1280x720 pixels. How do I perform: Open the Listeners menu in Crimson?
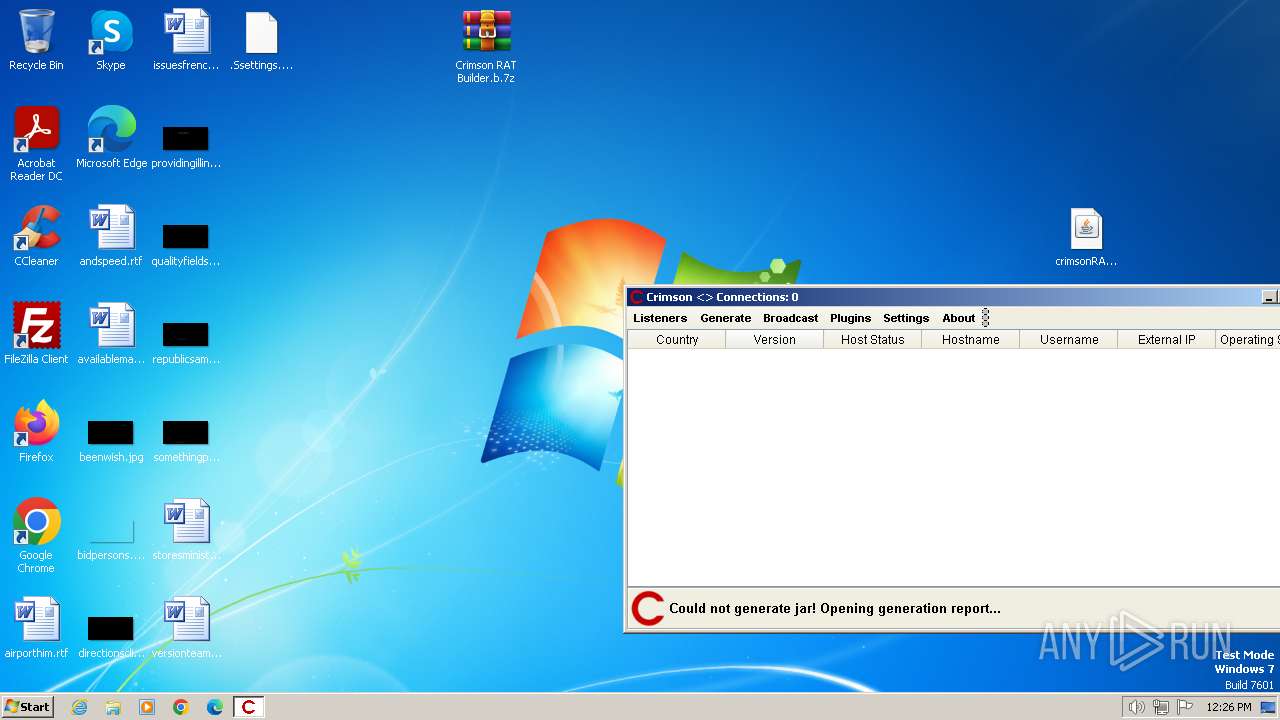(x=660, y=318)
